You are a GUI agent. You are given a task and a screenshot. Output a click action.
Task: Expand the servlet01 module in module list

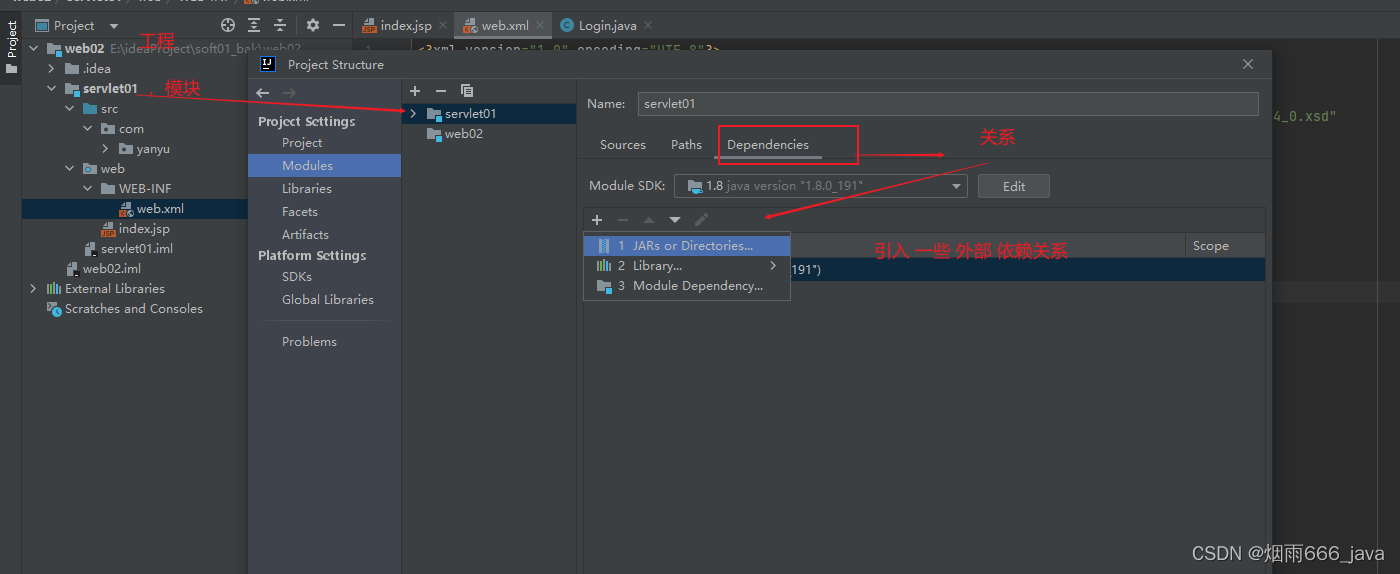[413, 114]
